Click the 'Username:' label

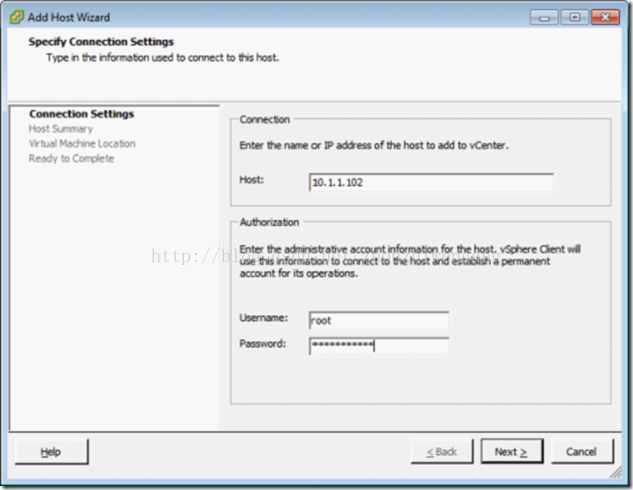pyautogui.click(x=264, y=318)
